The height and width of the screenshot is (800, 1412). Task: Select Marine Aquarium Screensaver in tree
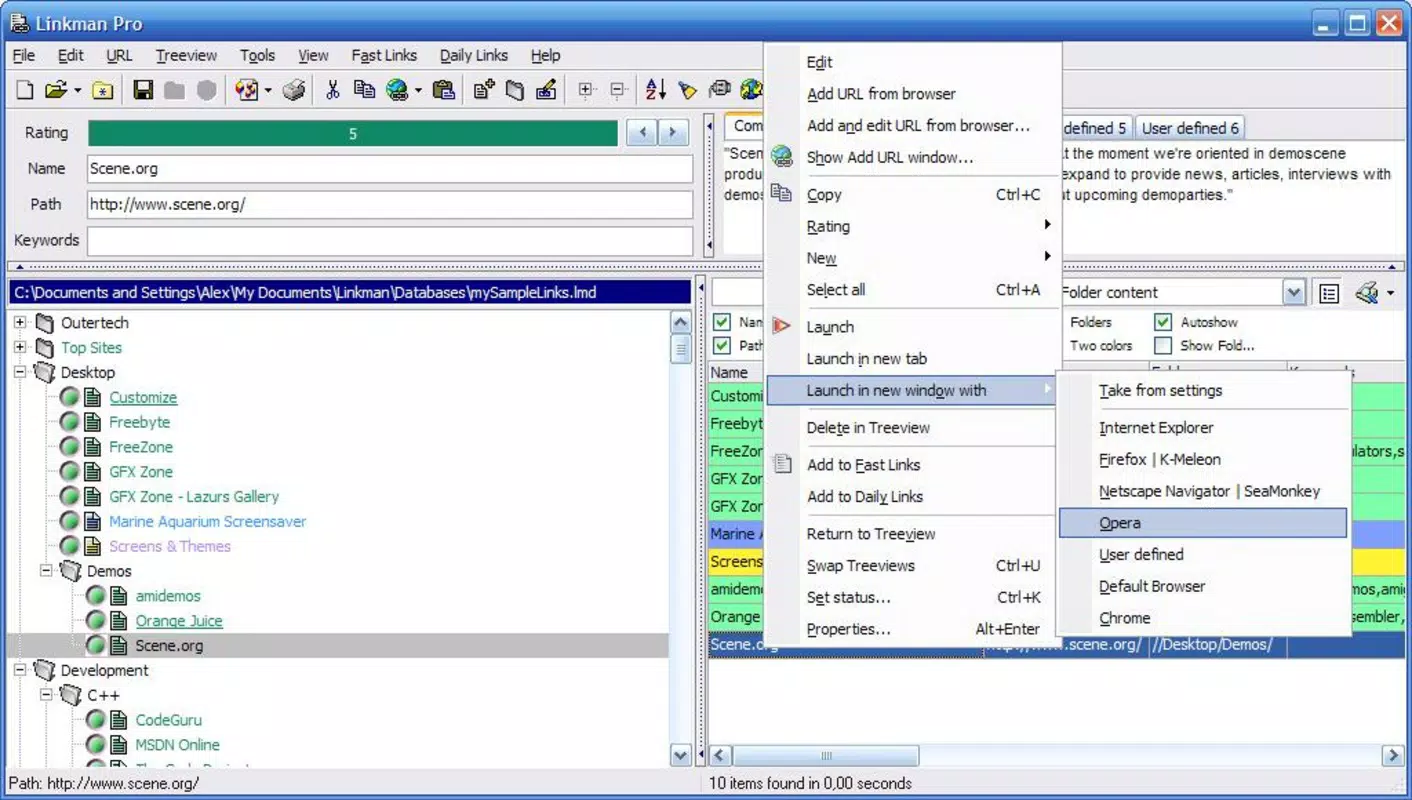point(208,521)
